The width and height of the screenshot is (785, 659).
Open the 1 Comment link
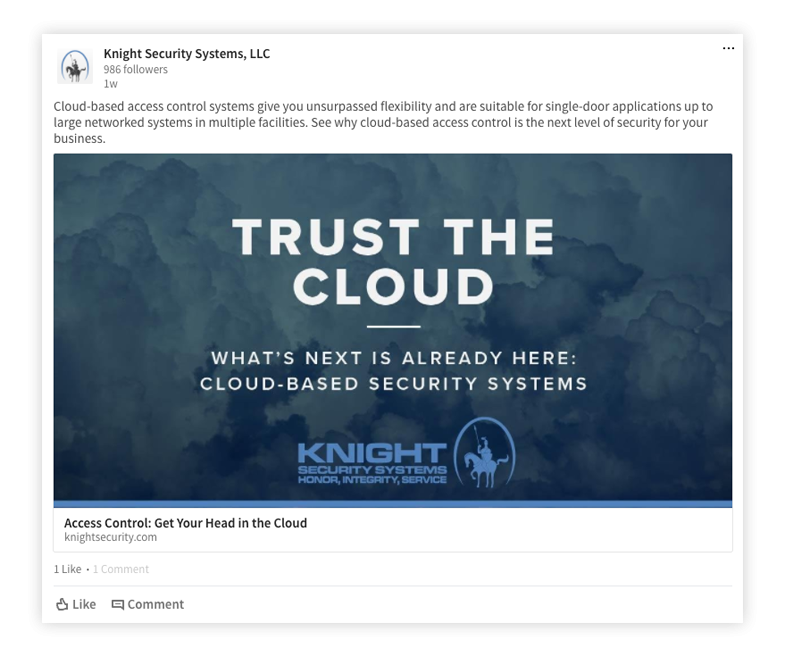pyautogui.click(x=121, y=569)
